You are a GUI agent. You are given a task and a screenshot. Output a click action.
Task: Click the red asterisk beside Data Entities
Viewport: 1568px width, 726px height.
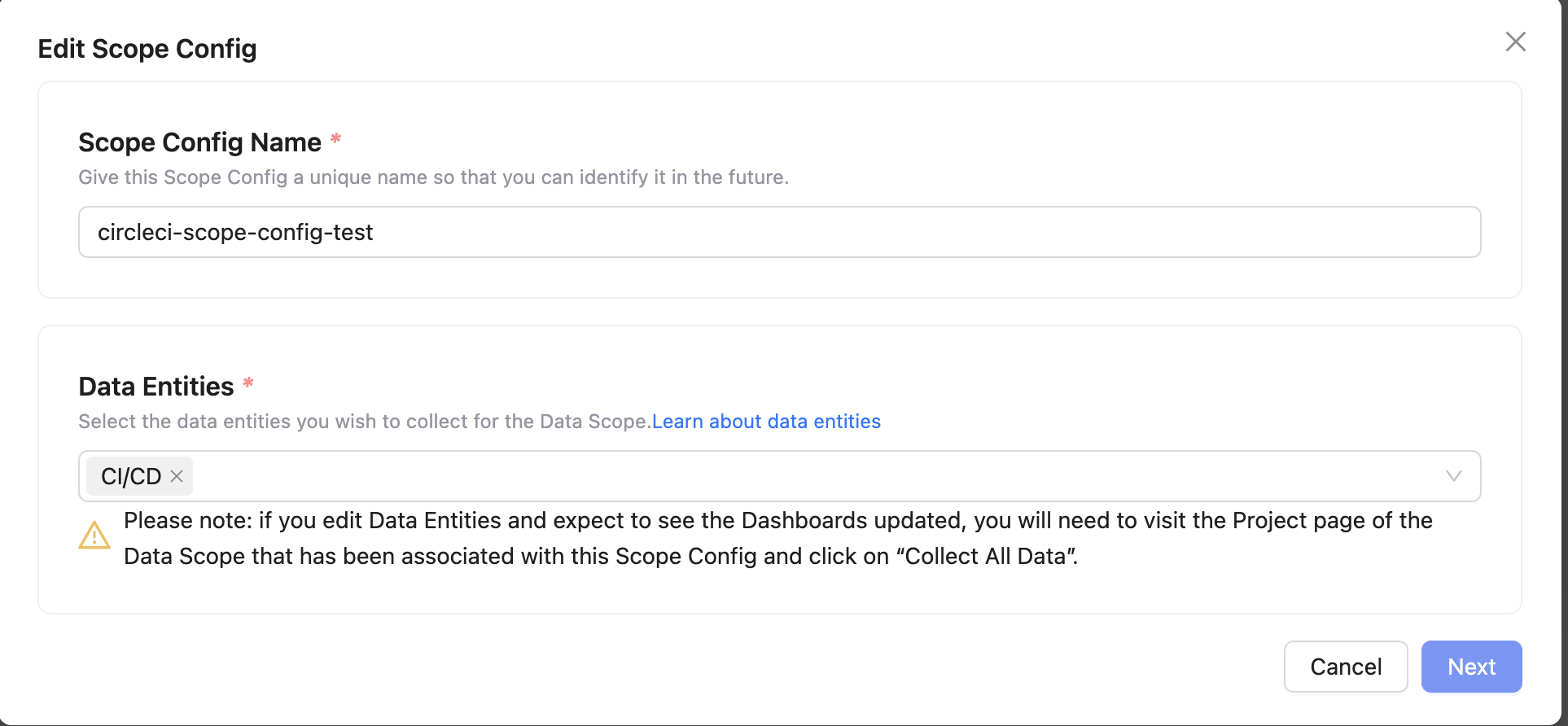coord(248,383)
